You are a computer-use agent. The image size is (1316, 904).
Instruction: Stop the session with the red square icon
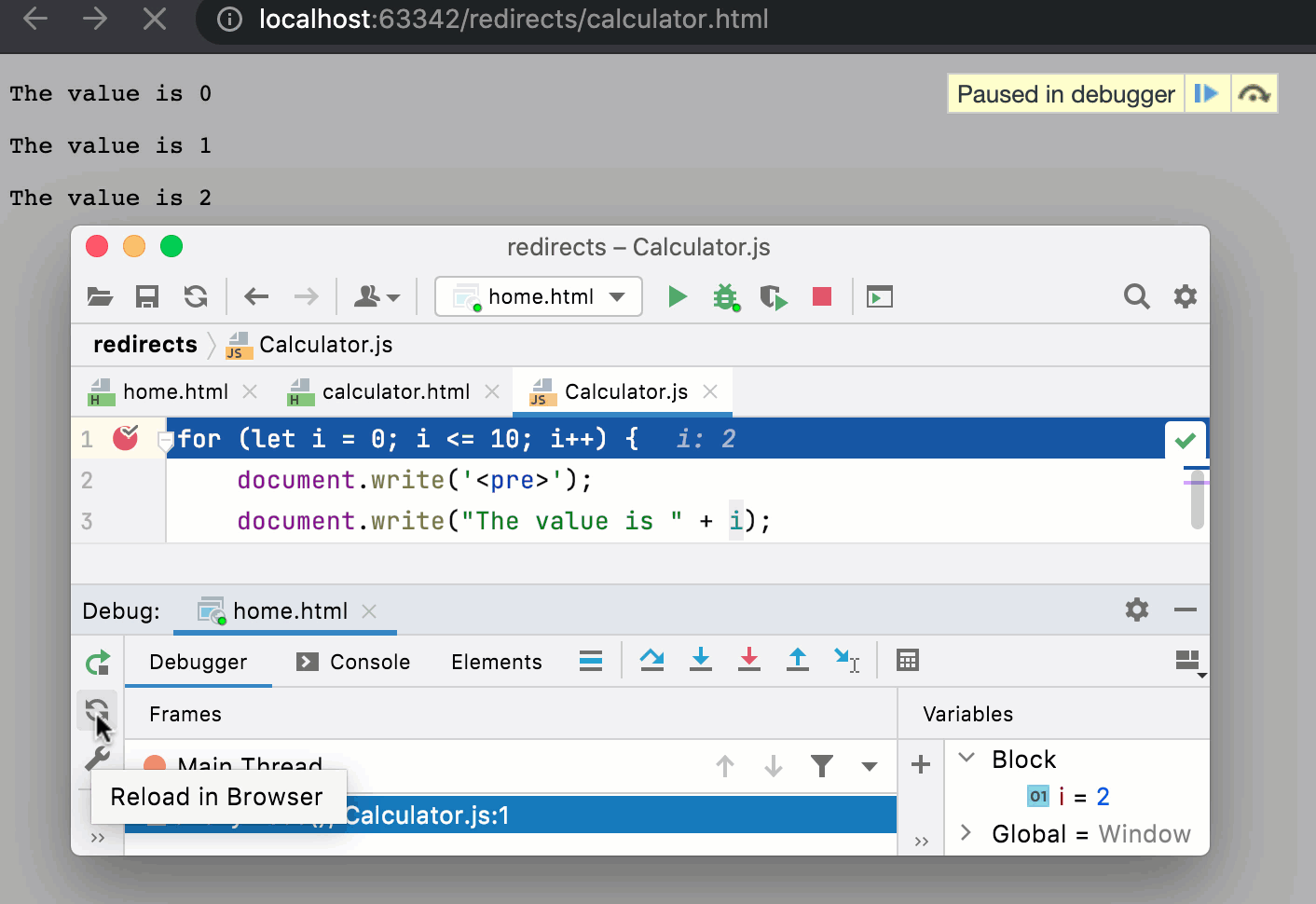(x=820, y=296)
